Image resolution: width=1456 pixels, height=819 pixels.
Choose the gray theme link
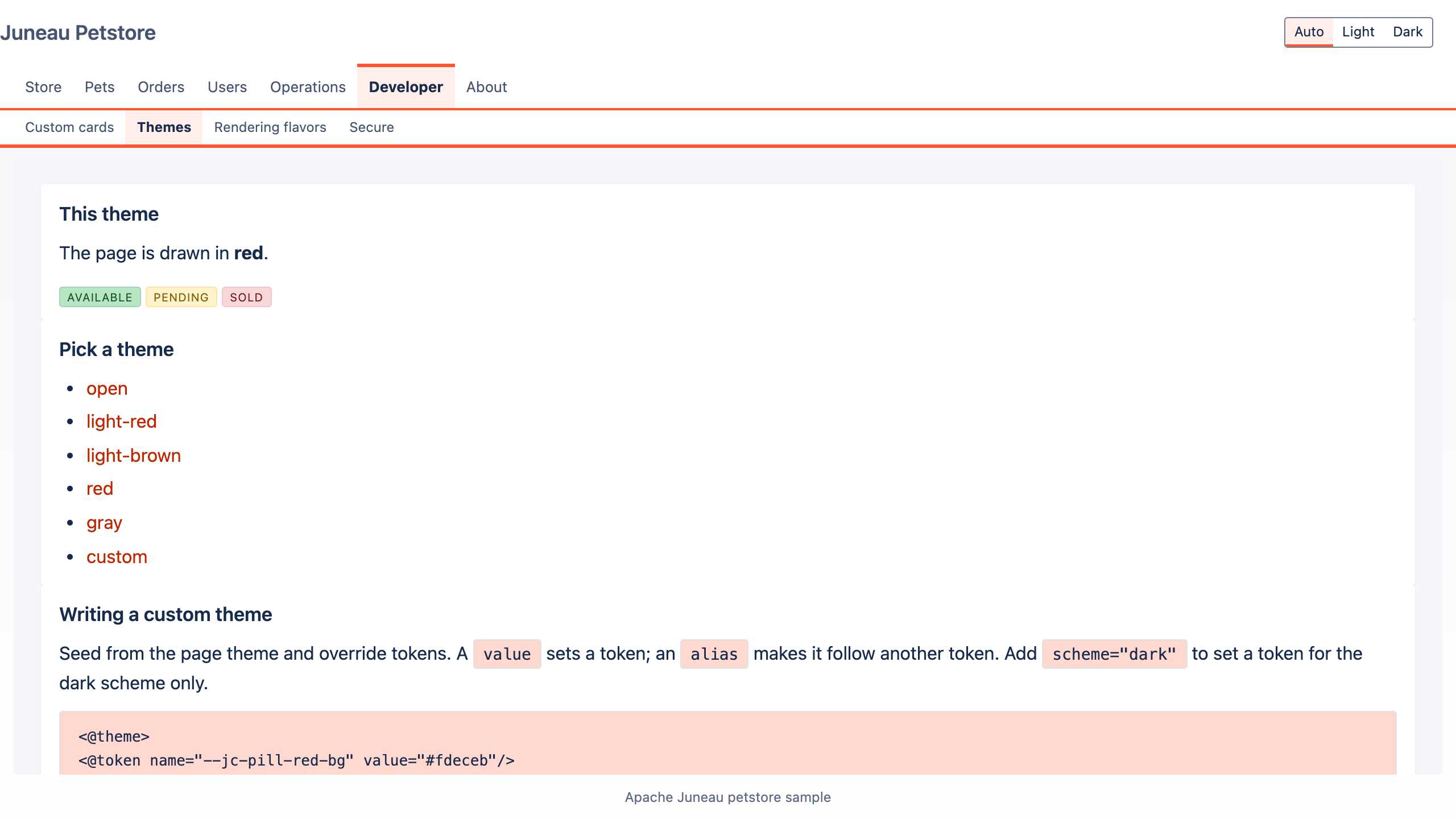105,523
